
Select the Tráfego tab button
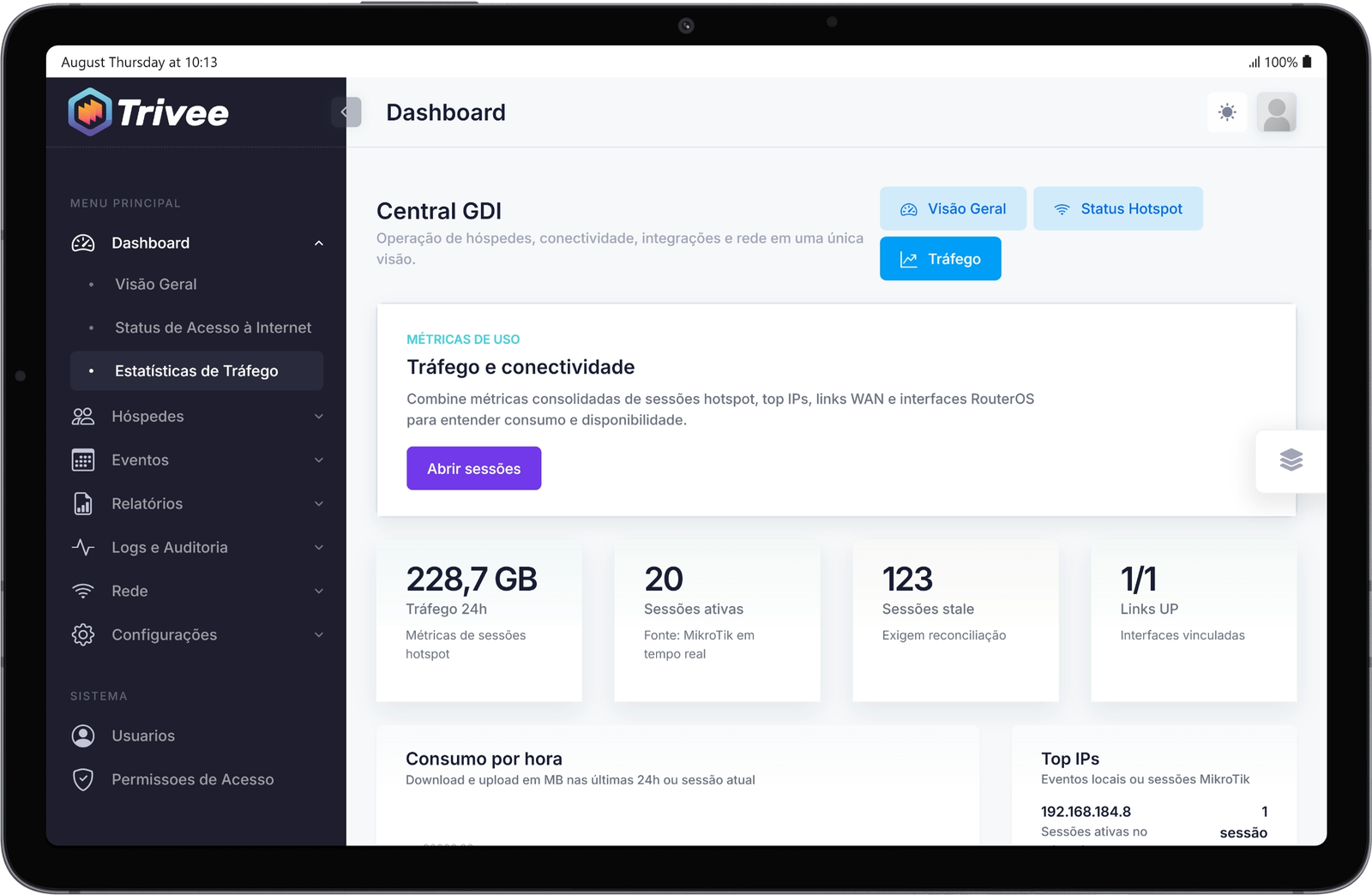pos(940,258)
